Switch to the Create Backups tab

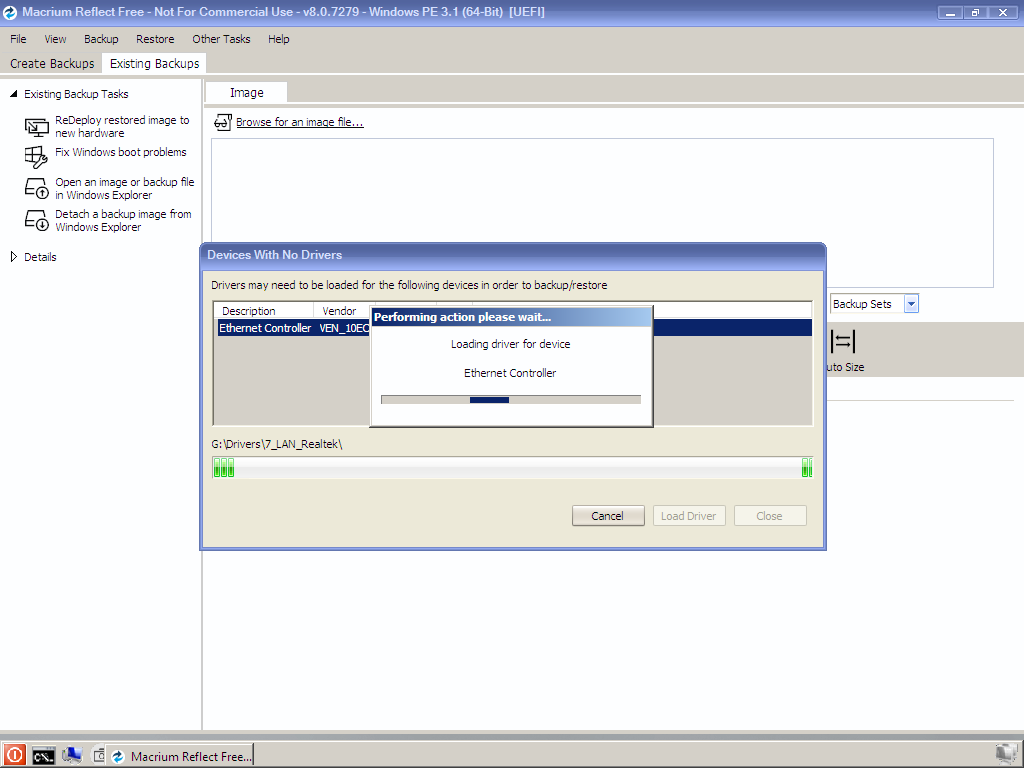pos(52,63)
